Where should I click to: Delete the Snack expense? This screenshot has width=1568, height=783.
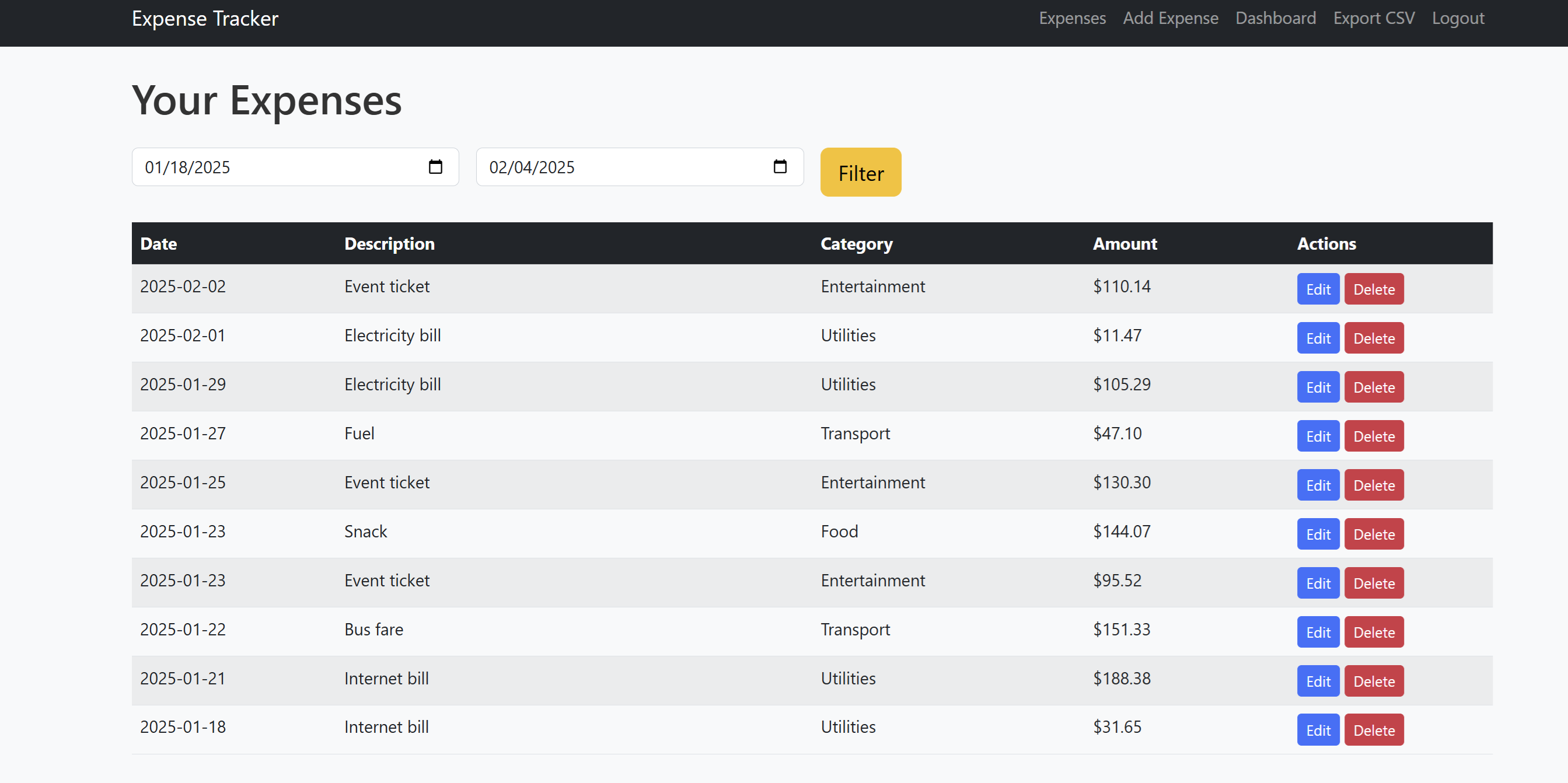coord(1374,533)
